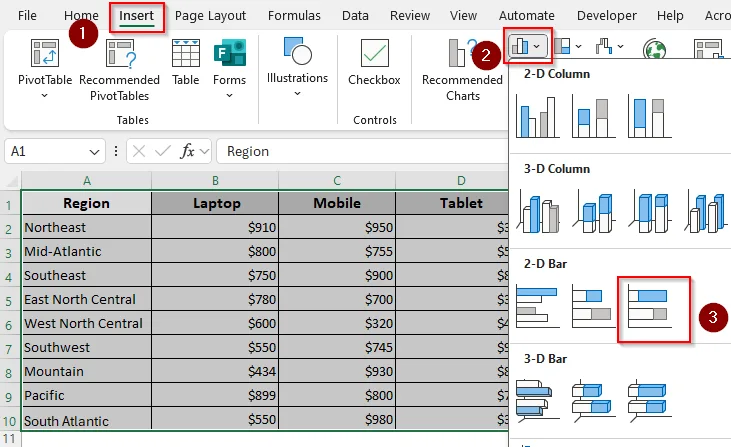Select the Mid-Atlantic cell

(87, 252)
